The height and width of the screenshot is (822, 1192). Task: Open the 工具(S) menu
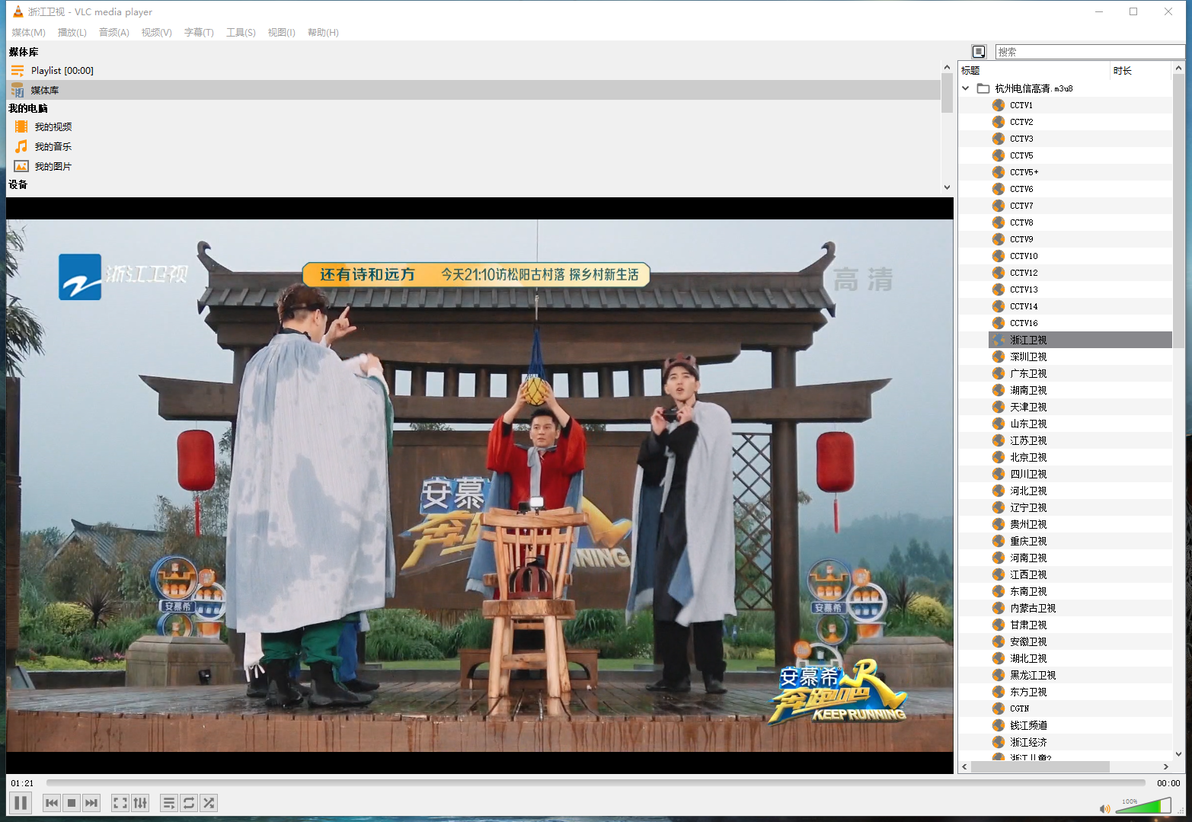[240, 32]
